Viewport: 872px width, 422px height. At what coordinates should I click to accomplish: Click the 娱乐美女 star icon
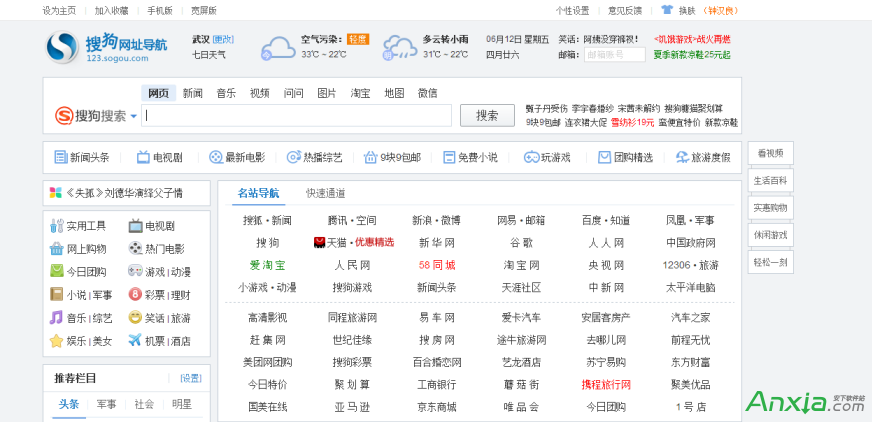point(56,340)
